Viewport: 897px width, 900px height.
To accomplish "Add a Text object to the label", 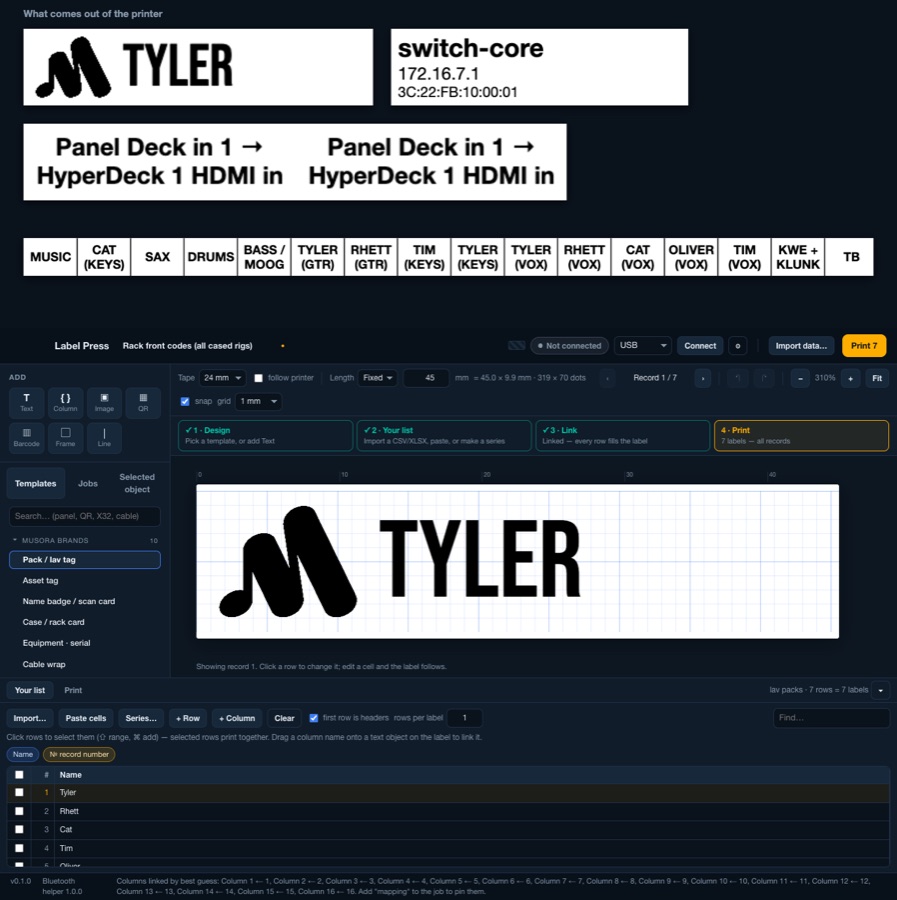I will tap(26, 402).
